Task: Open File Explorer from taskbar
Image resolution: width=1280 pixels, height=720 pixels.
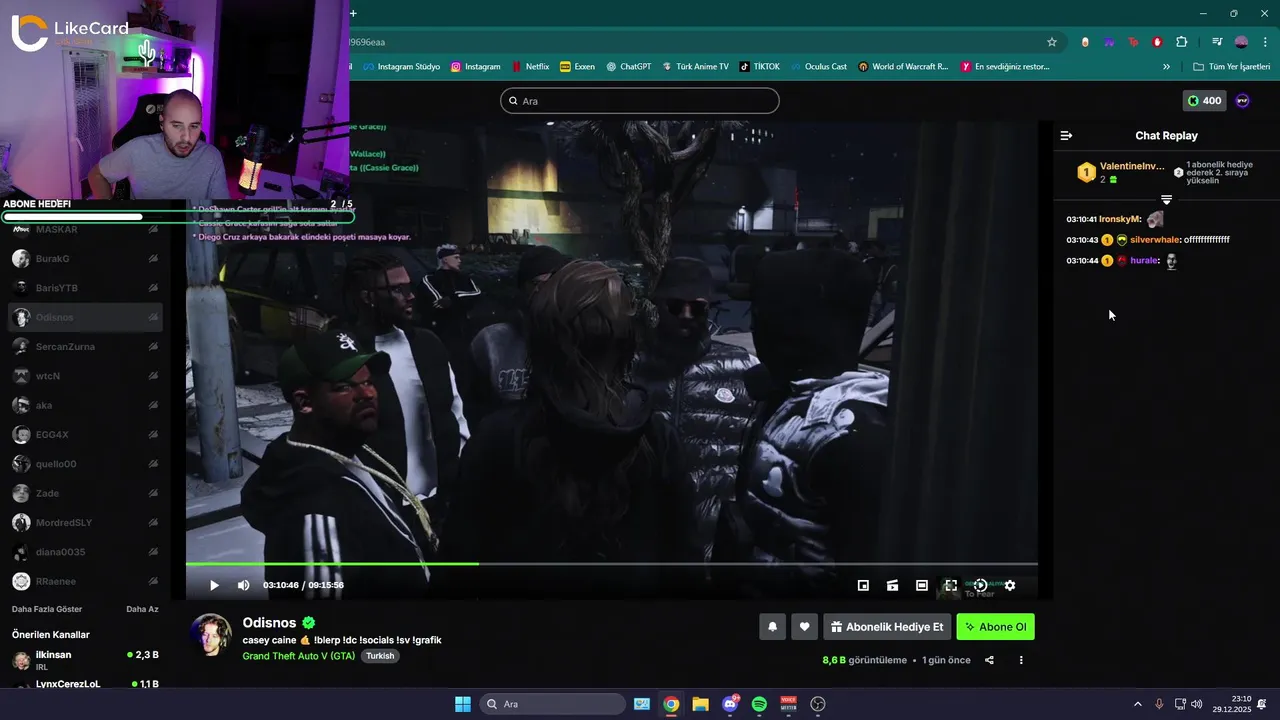Action: pyautogui.click(x=700, y=704)
